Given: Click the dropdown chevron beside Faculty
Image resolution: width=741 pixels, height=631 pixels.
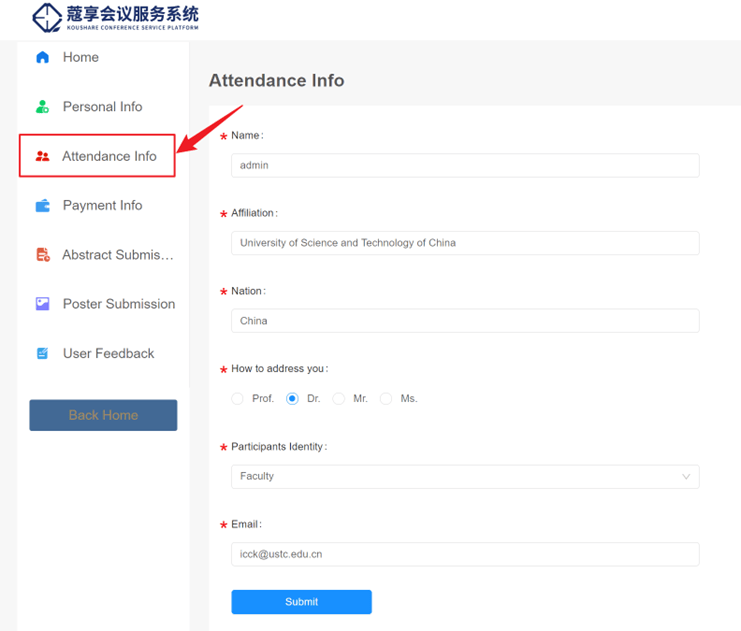Looking at the screenshot, I should (x=686, y=477).
